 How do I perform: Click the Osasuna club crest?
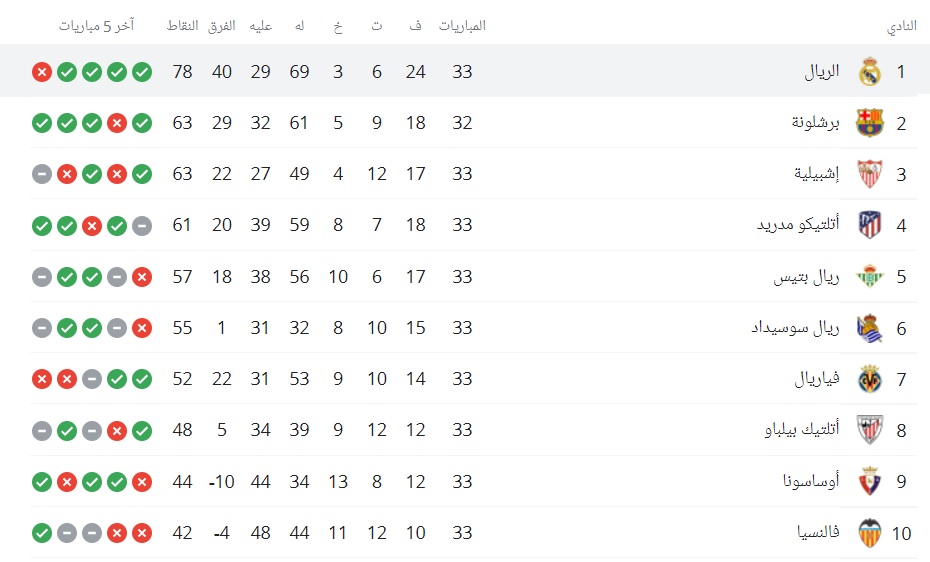pyautogui.click(x=870, y=481)
